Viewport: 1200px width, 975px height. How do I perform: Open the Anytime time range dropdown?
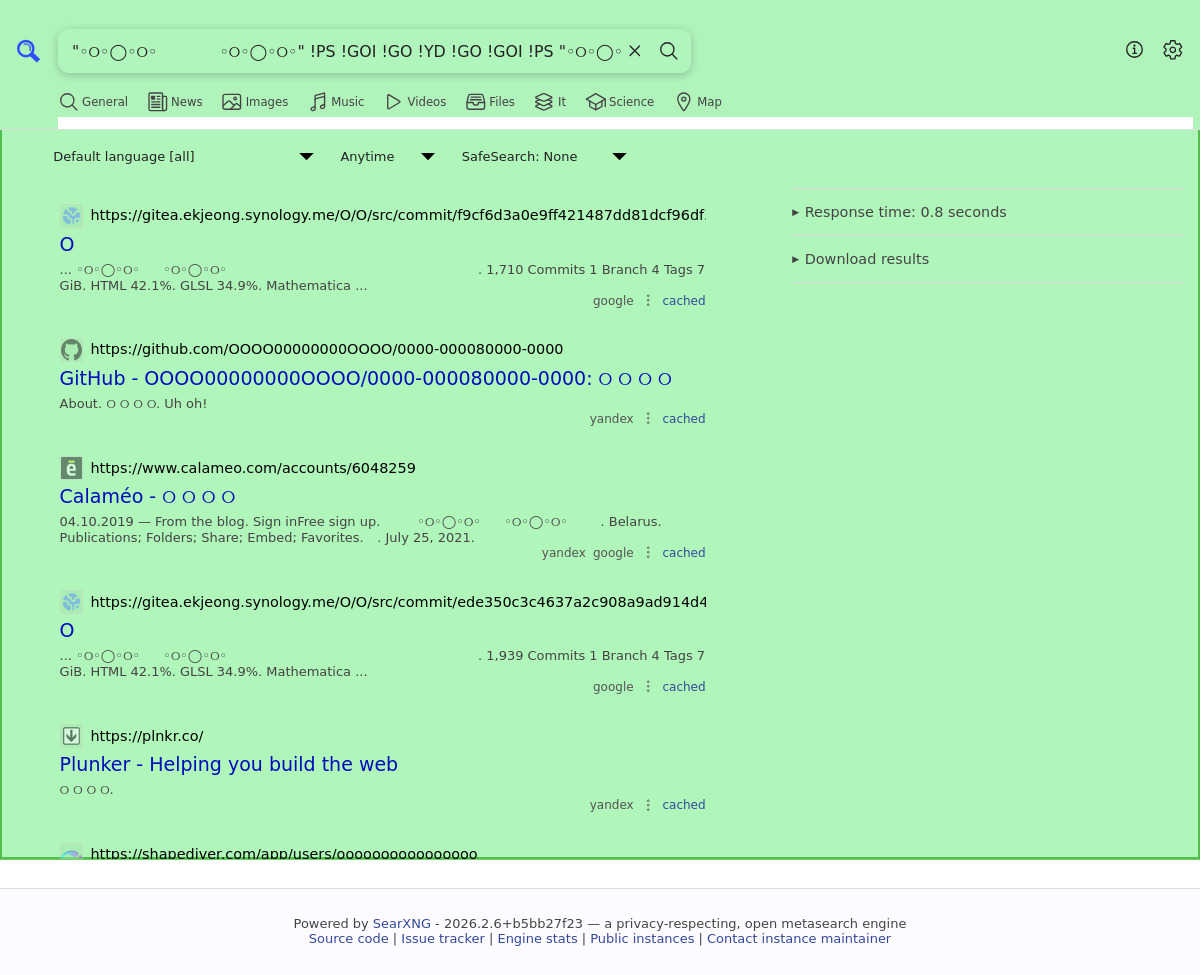387,157
